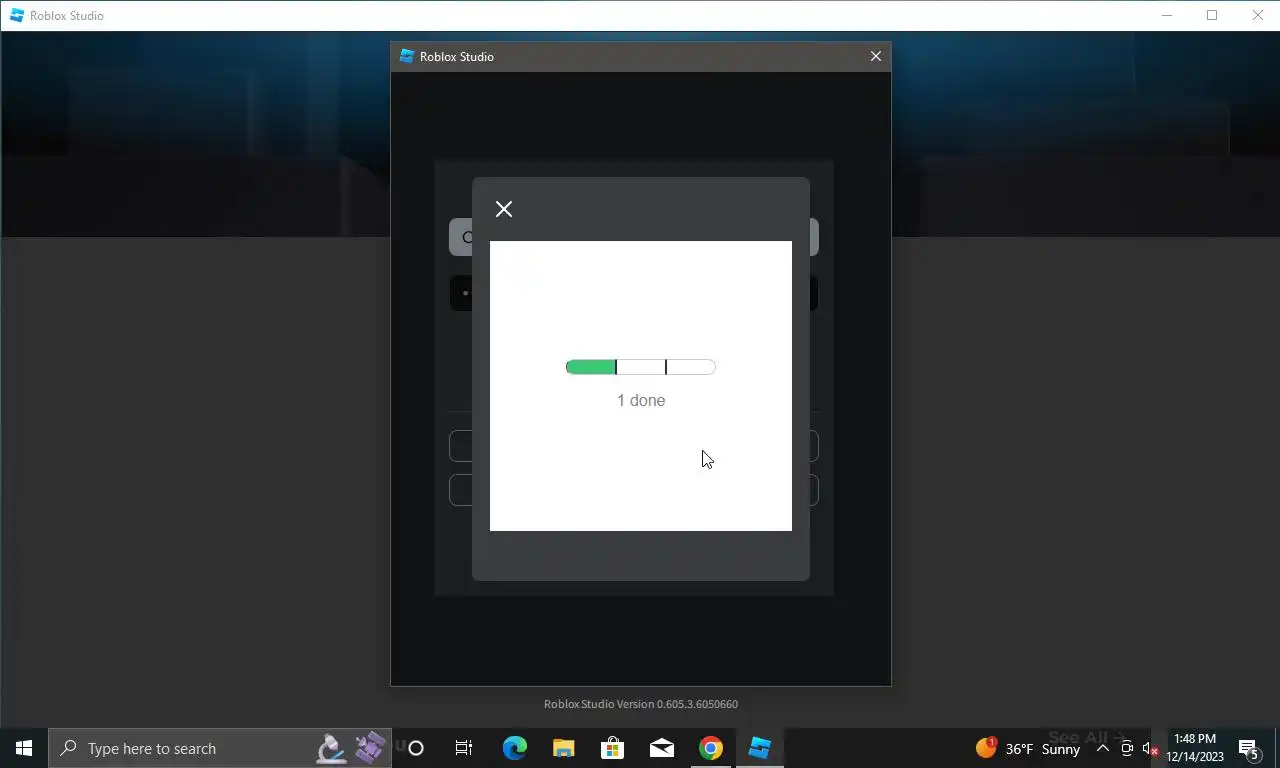Open Task View on the taskbar
This screenshot has width=1280, height=768.
click(464, 748)
